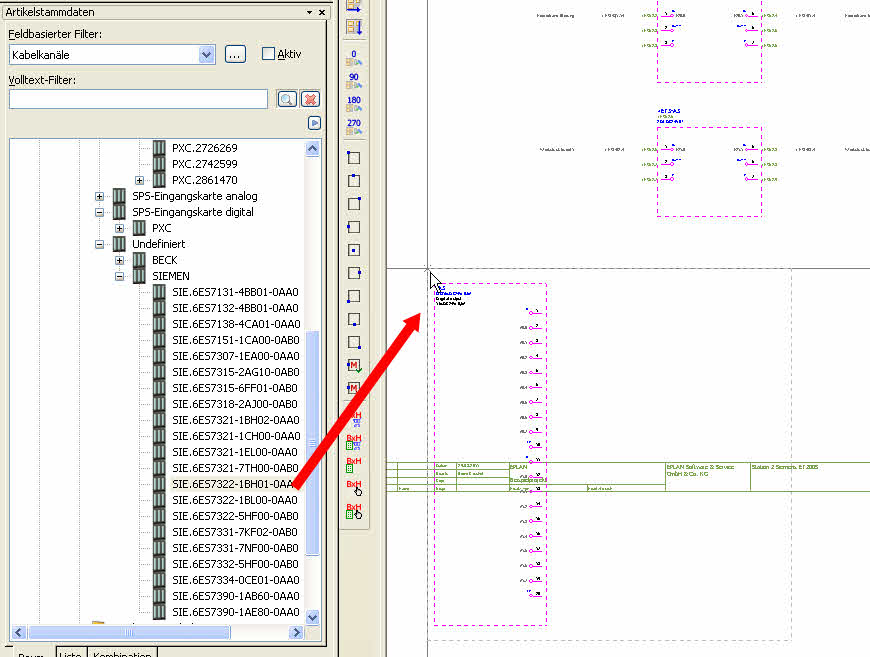This screenshot has height=657, width=870.
Task: Set handle to bottom-right corner
Action: click(353, 342)
